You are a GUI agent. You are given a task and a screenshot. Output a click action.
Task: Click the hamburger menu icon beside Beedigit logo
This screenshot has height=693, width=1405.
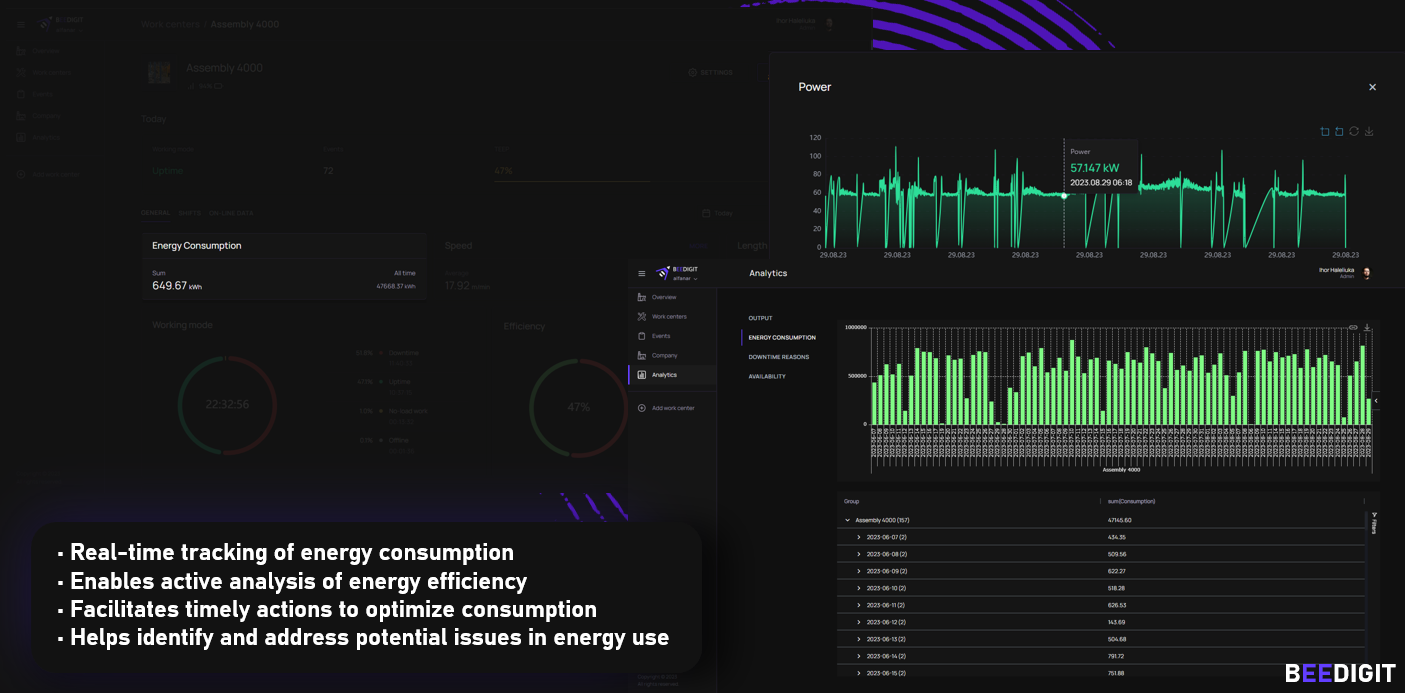coord(642,273)
